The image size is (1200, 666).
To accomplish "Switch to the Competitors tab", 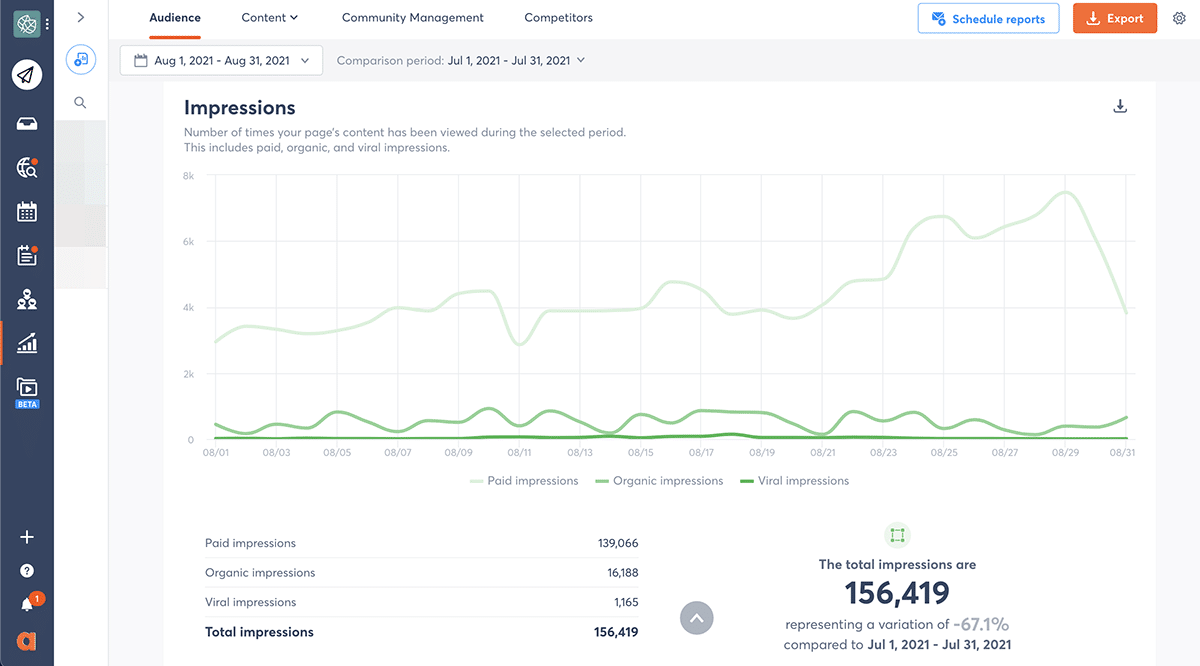I will click(x=558, y=18).
